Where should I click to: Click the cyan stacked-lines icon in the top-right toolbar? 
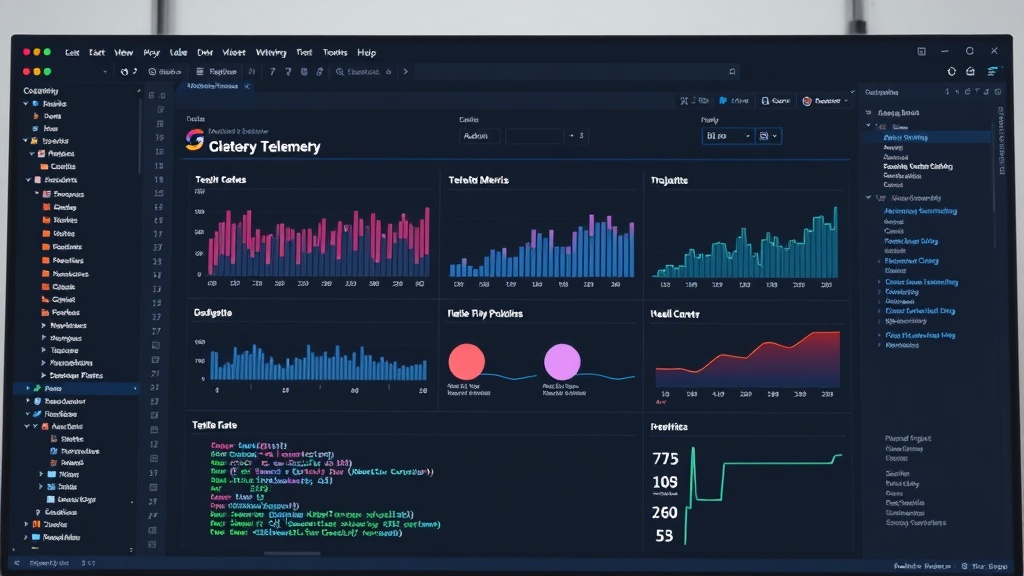tap(993, 71)
